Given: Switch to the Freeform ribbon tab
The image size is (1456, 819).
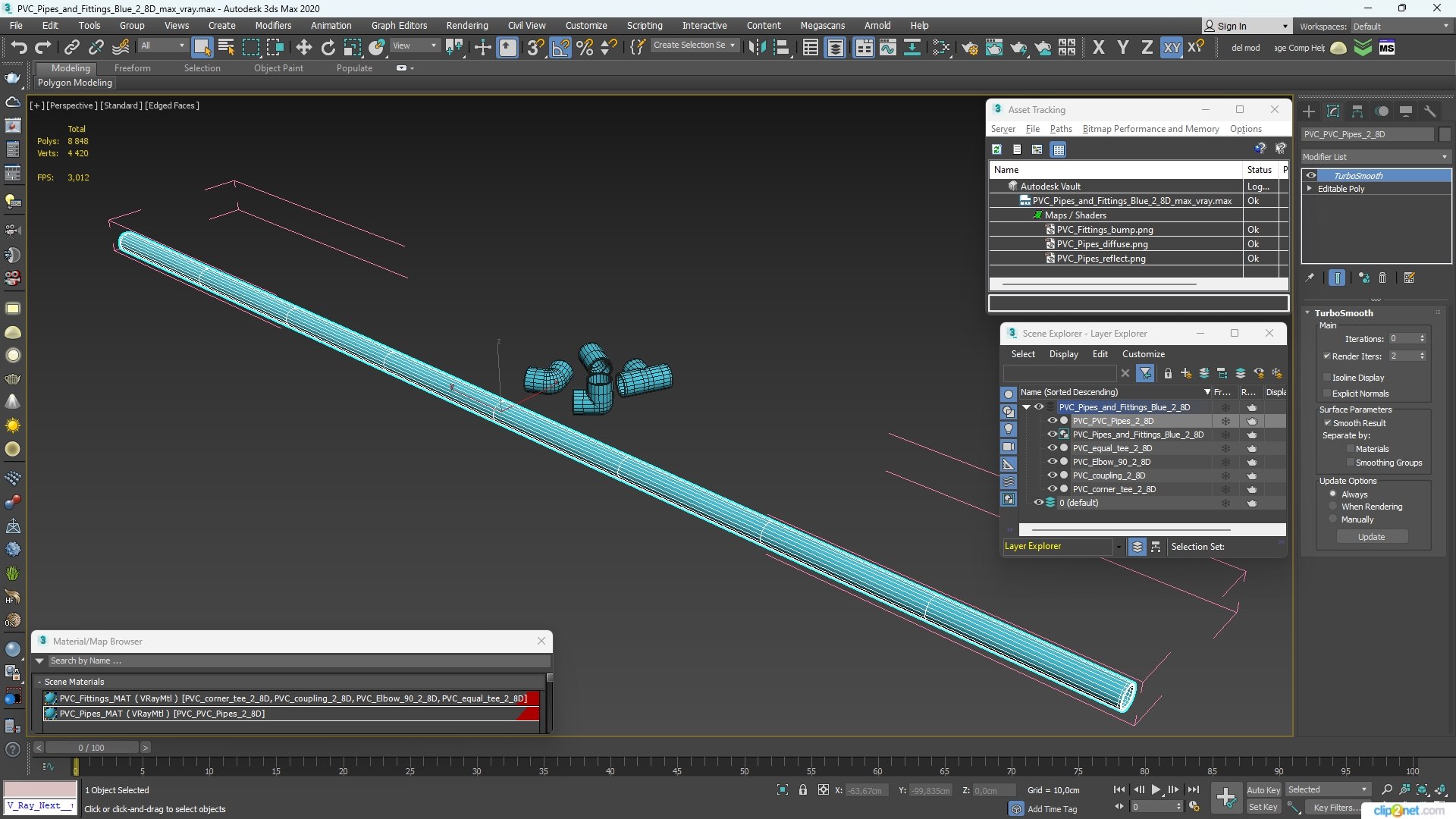Looking at the screenshot, I should click(x=132, y=68).
